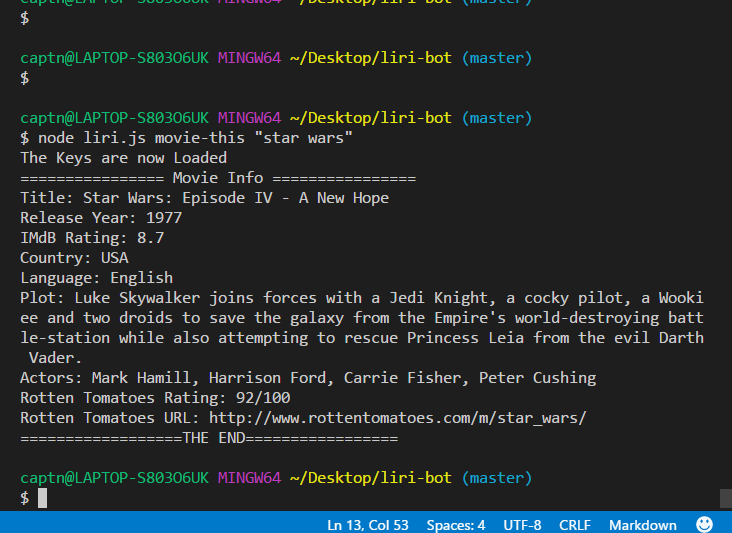Click the 'THE END' separator line
Image resolution: width=732 pixels, height=533 pixels.
pyautogui.click(x=209, y=438)
